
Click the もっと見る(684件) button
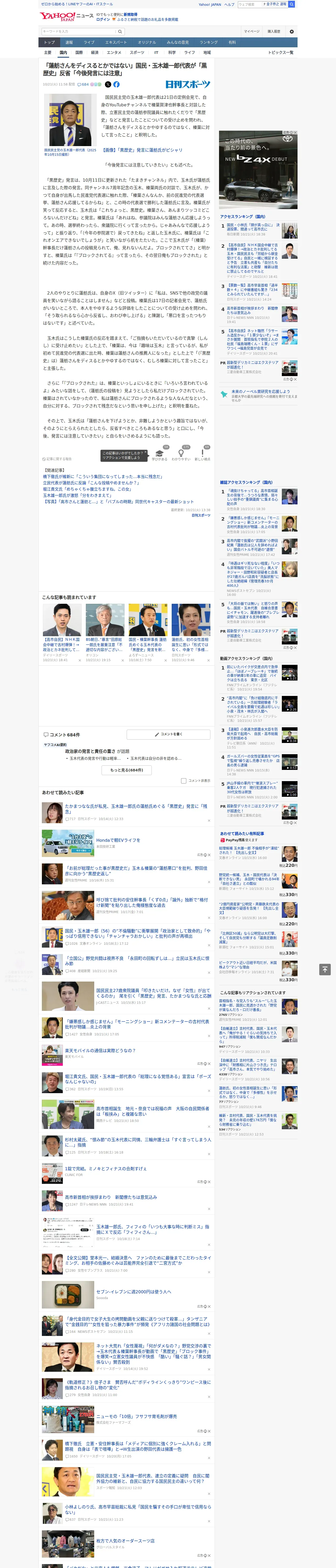[126, 770]
